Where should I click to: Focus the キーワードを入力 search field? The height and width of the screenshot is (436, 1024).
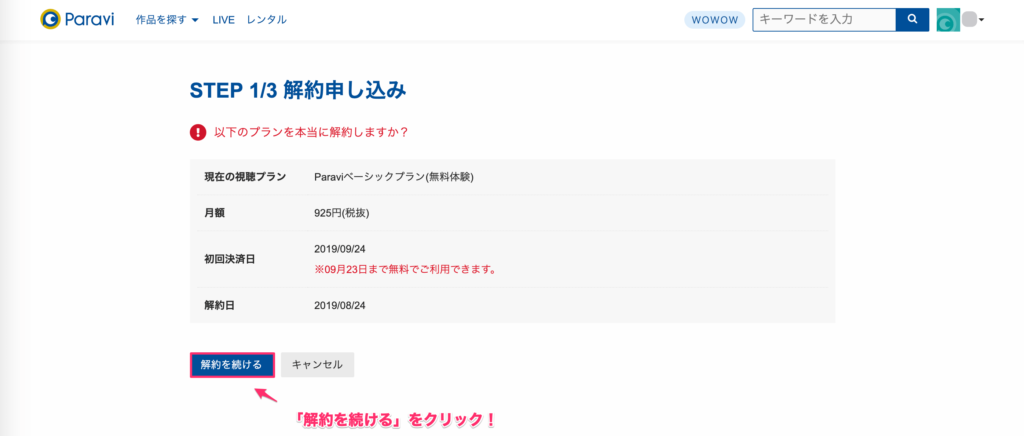click(824, 20)
